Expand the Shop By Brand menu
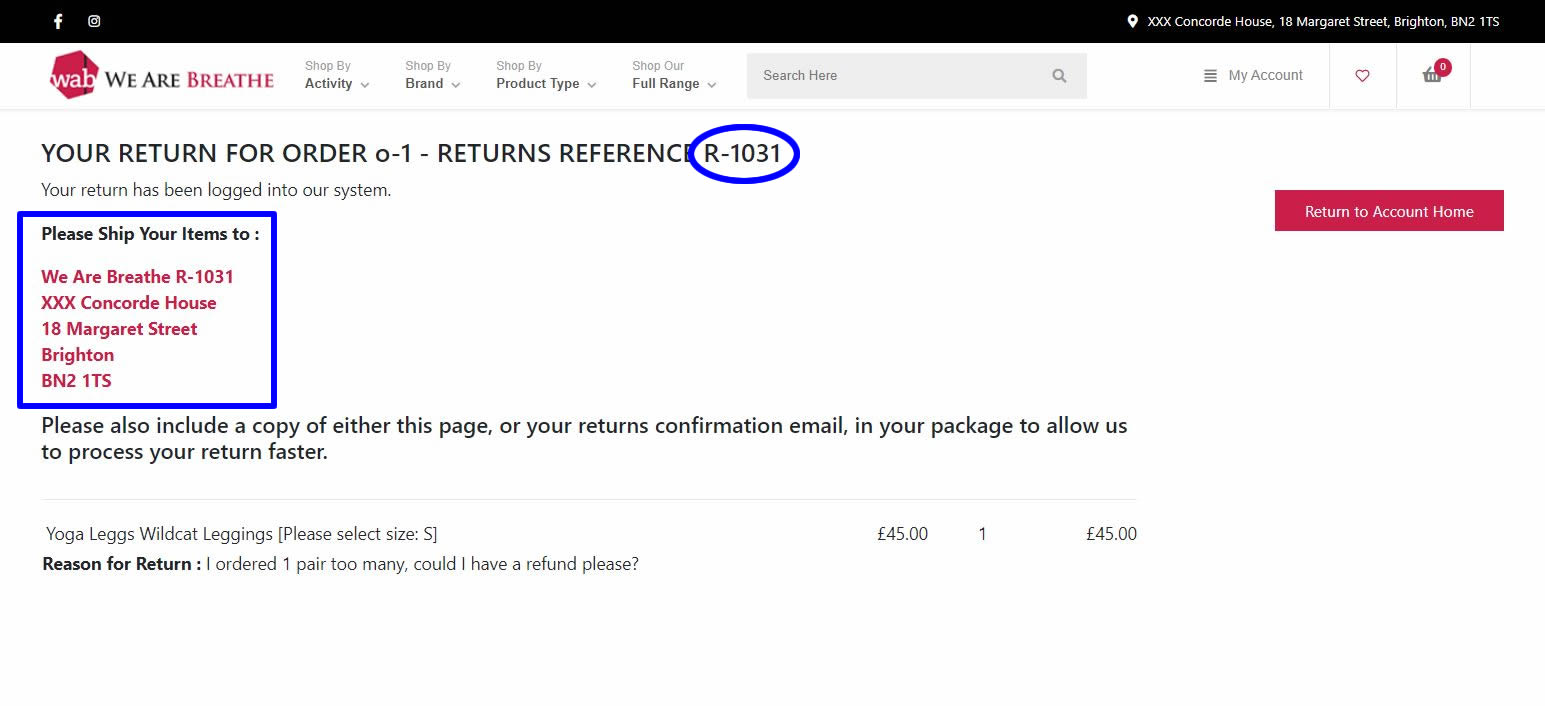1545x706 pixels. click(433, 75)
